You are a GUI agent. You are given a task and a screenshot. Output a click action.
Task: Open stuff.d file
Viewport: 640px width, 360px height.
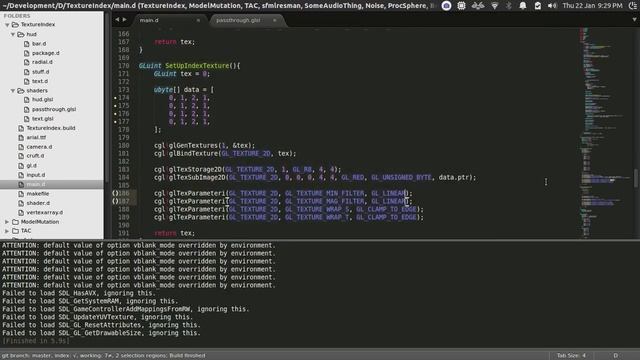tap(40, 72)
